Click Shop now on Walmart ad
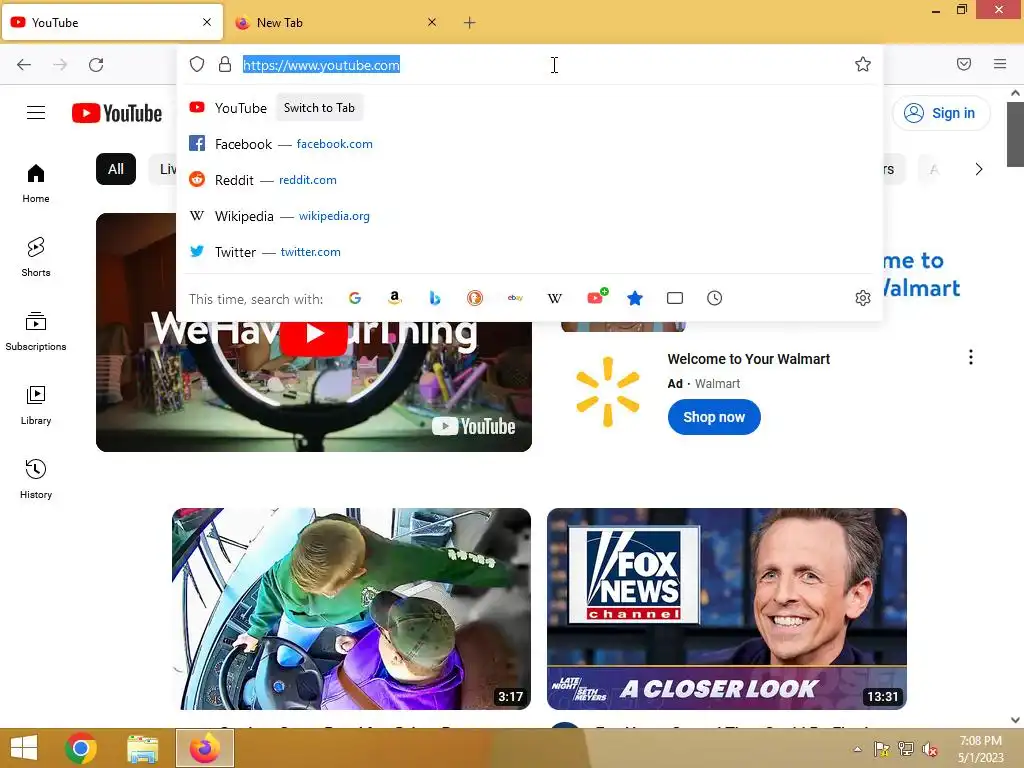 pos(714,417)
